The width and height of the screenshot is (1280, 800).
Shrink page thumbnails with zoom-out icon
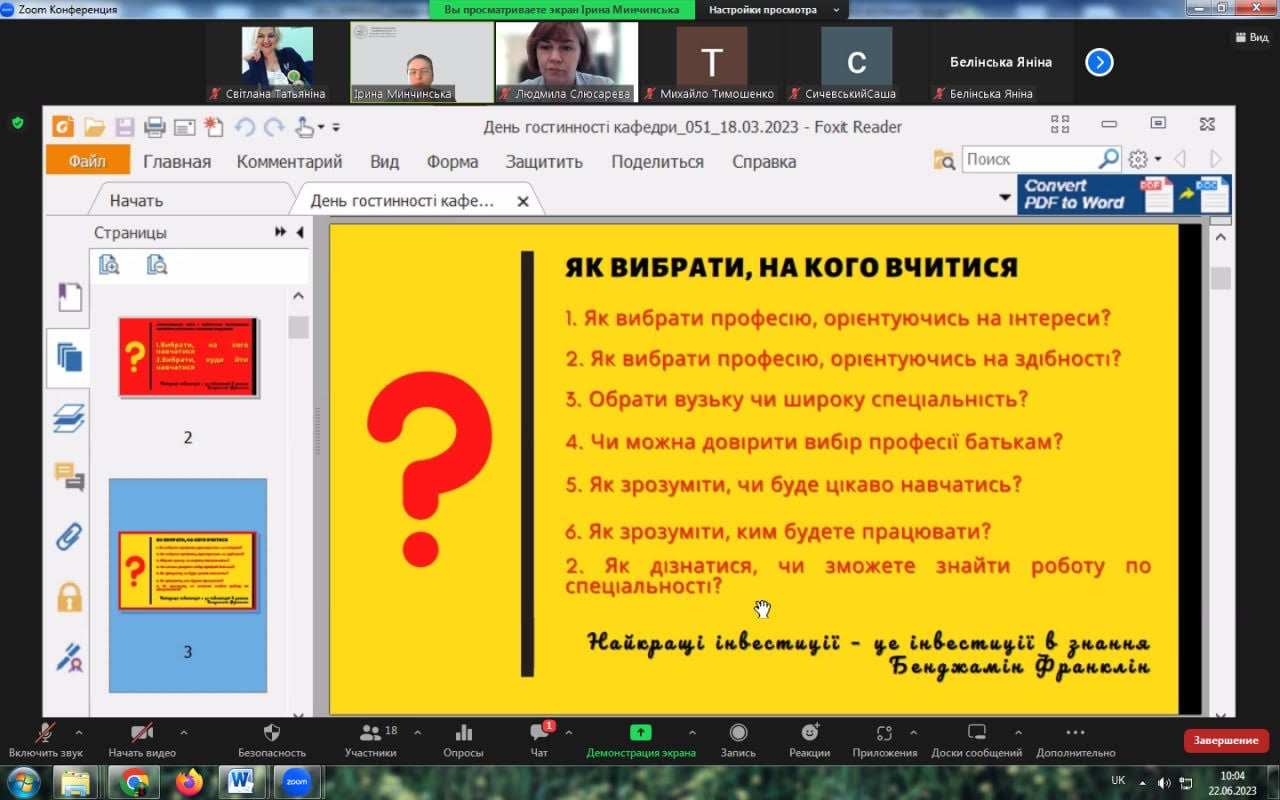[157, 265]
